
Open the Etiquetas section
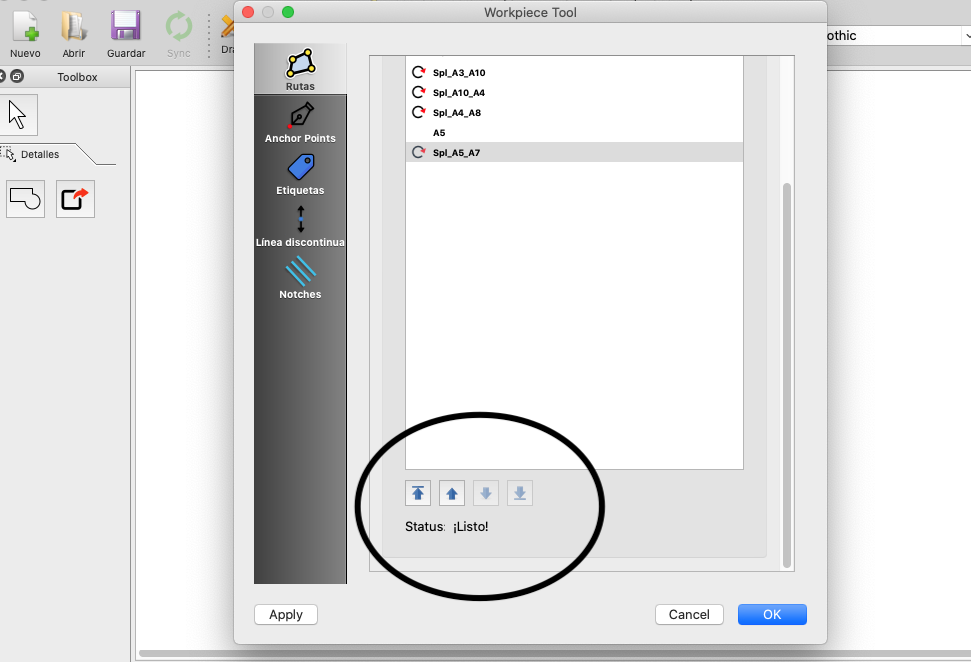[300, 174]
